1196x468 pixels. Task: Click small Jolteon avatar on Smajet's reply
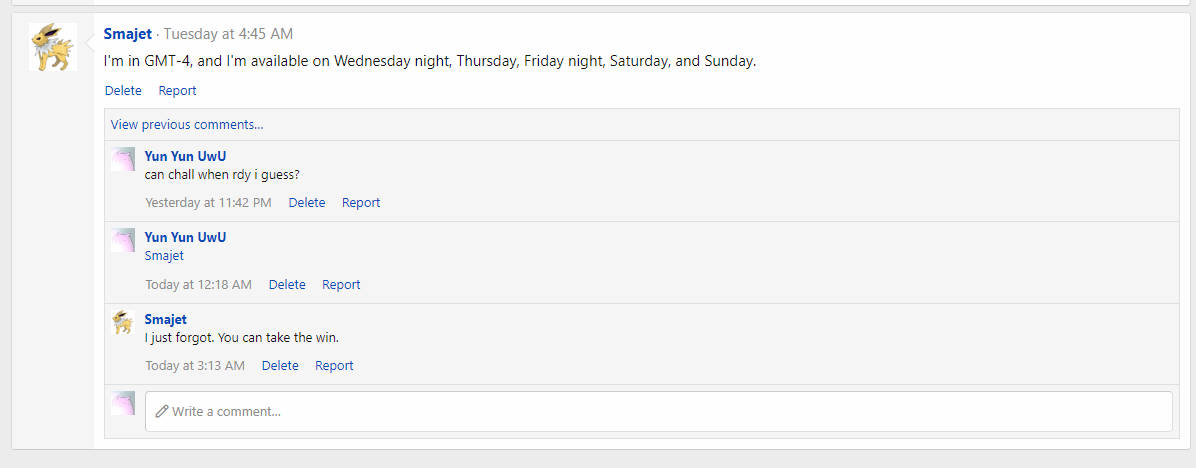point(123,322)
